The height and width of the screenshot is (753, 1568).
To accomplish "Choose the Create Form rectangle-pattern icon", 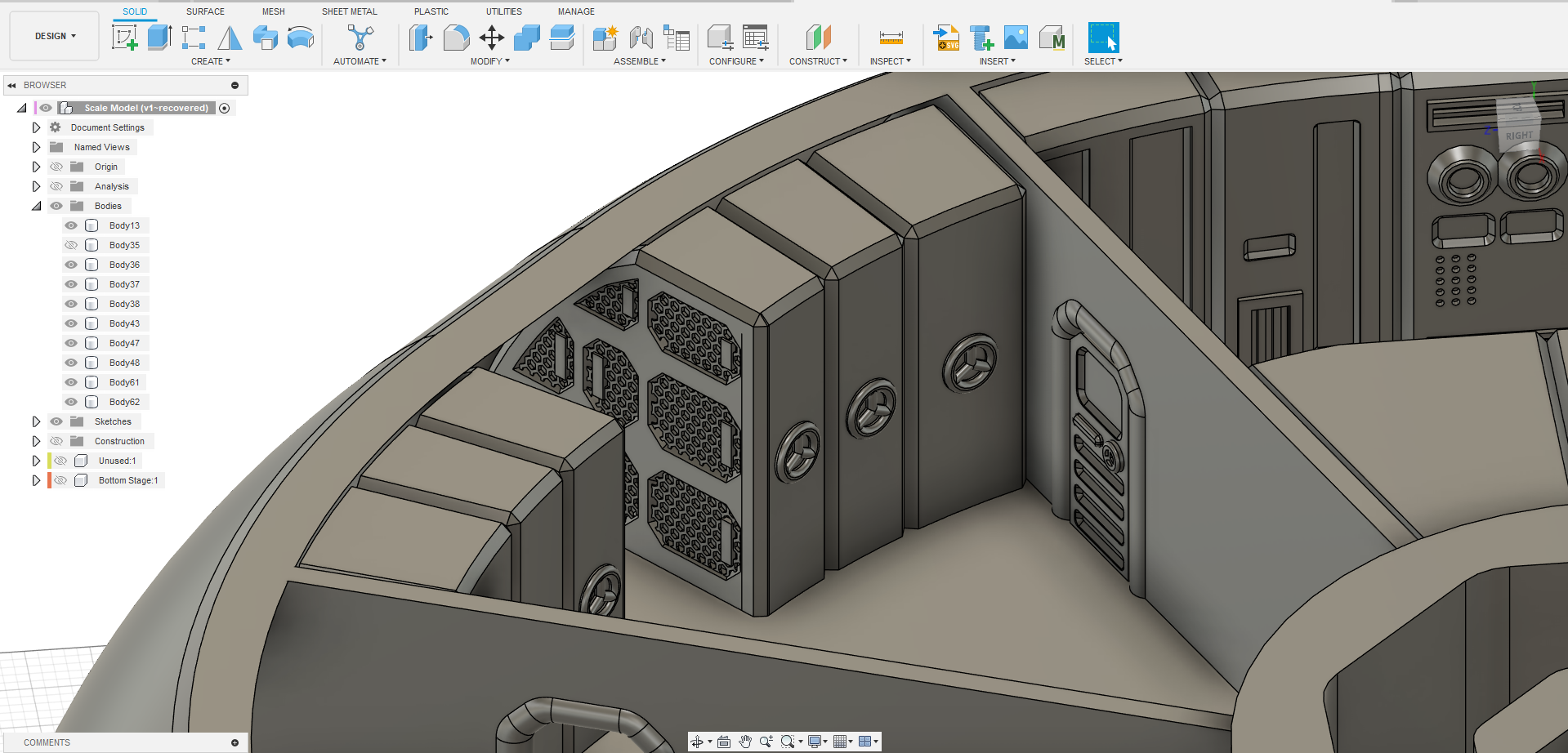I will 194,37.
